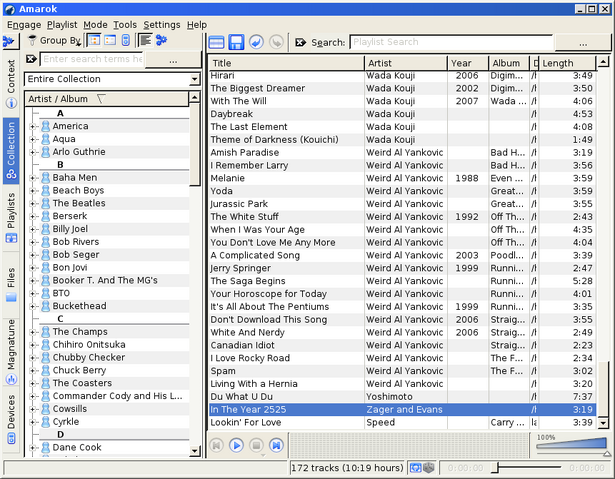Open the Group By dropdown
The height and width of the screenshot is (479, 615).
pyautogui.click(x=60, y=40)
